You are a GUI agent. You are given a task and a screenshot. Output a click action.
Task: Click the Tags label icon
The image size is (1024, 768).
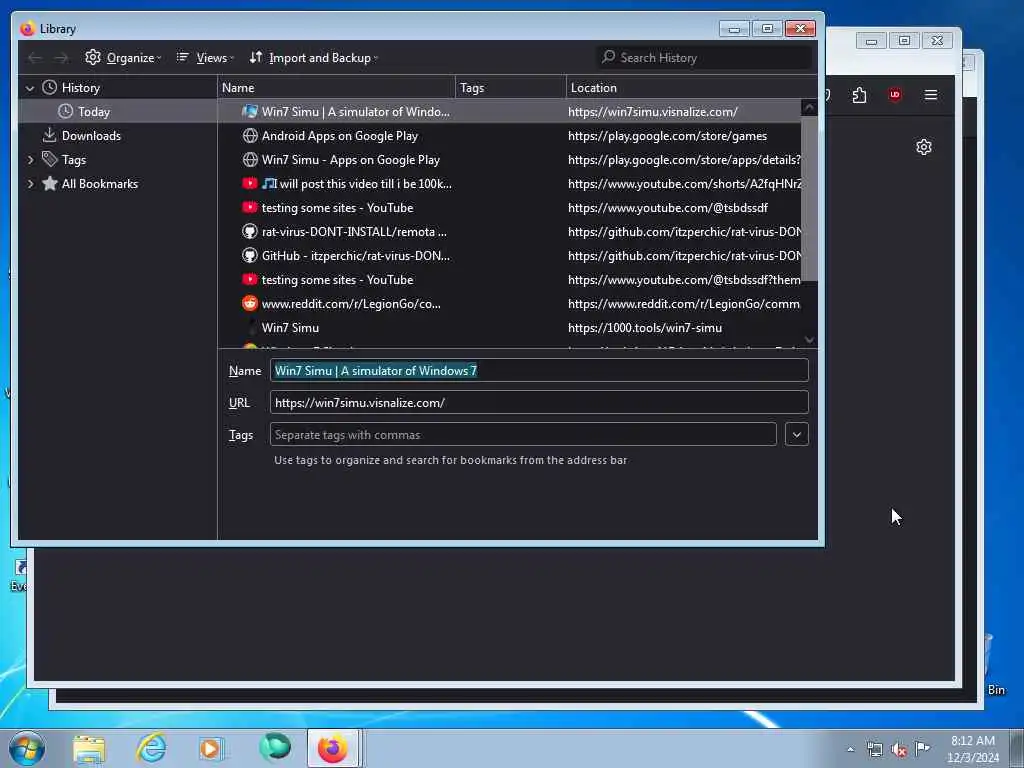(50, 159)
